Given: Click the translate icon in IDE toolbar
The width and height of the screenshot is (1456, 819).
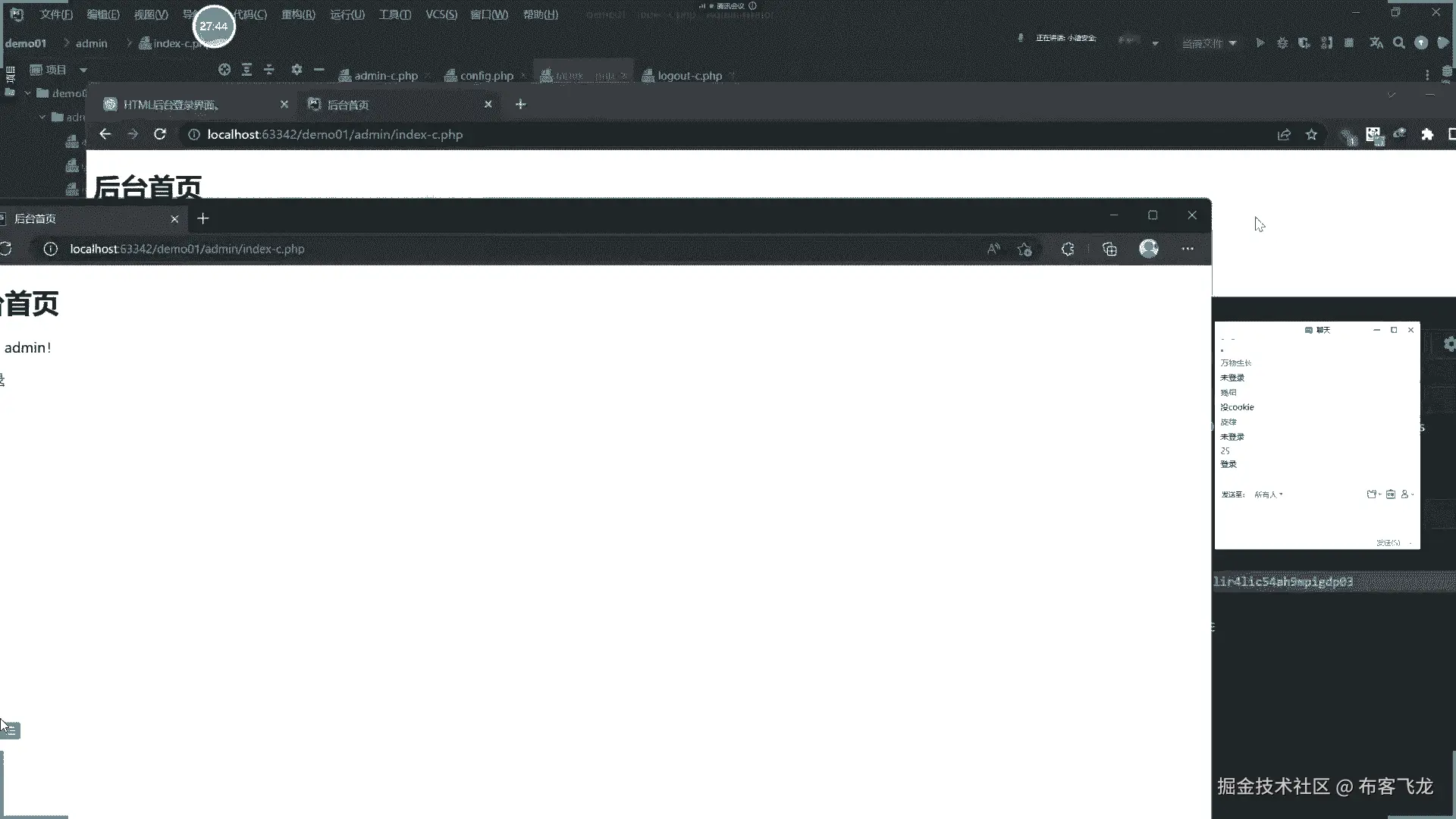Looking at the screenshot, I should (x=1376, y=43).
